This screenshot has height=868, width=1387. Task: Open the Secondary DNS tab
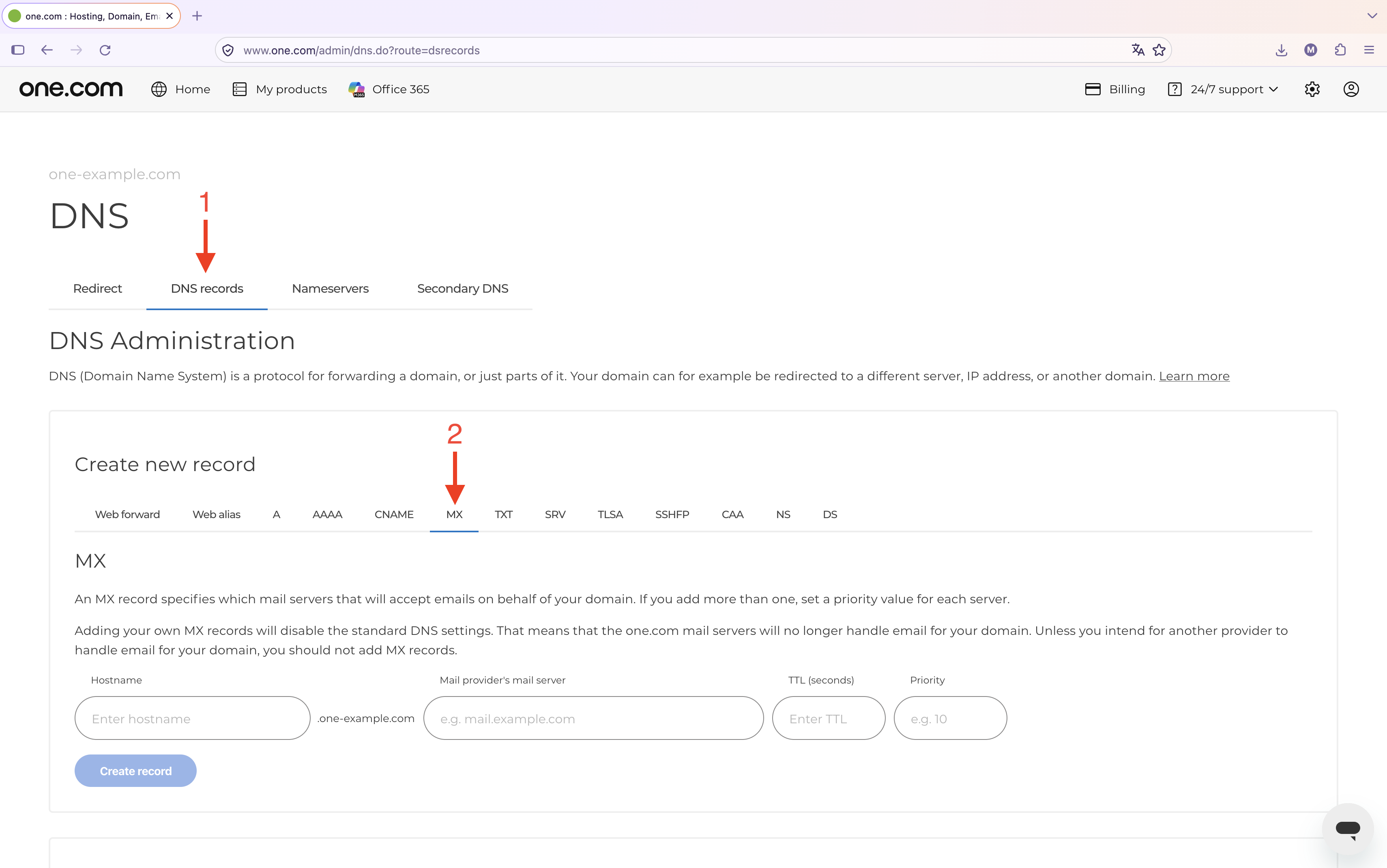tap(463, 288)
